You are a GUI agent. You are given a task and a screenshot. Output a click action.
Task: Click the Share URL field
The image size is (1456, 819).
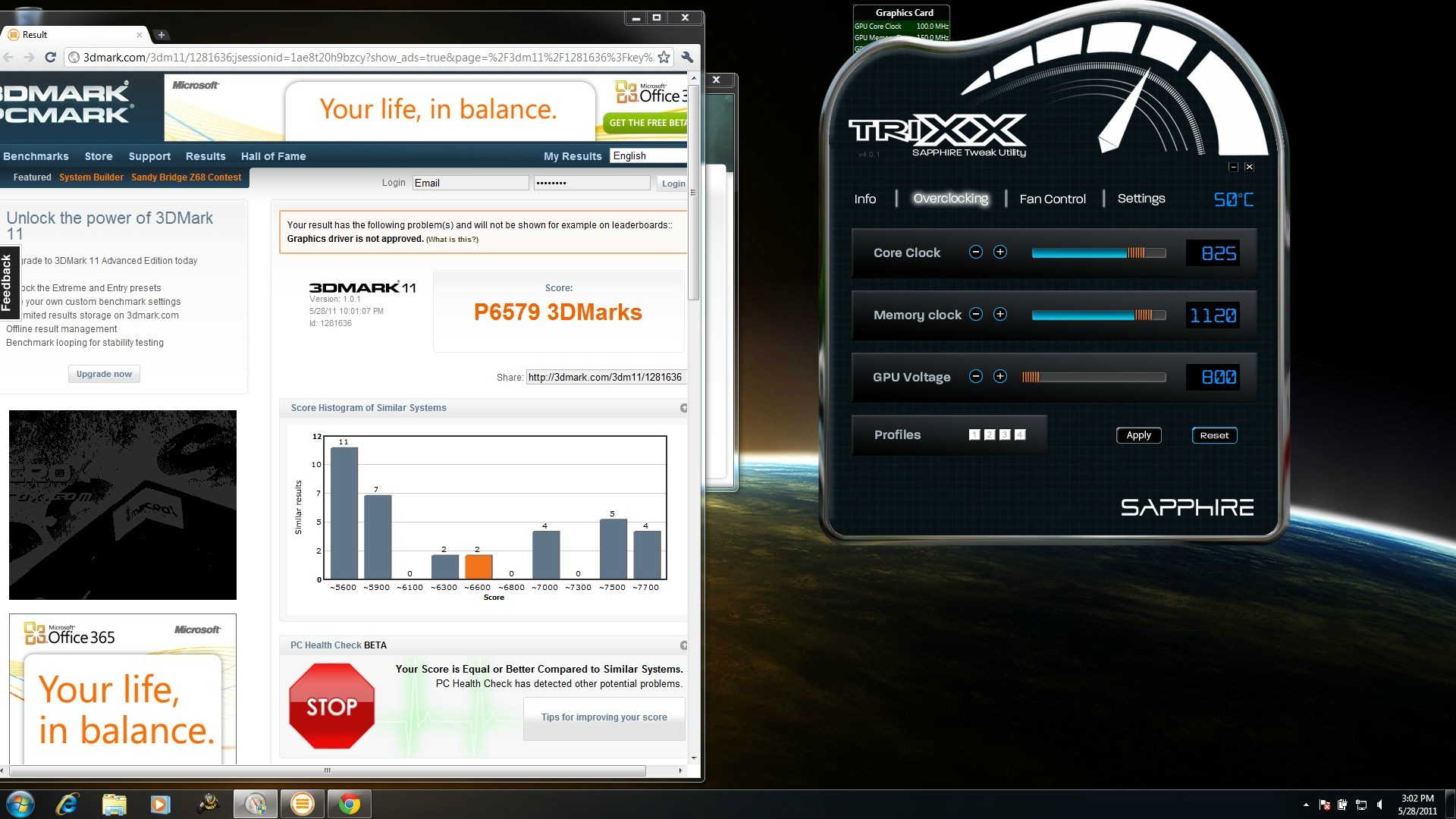(606, 377)
